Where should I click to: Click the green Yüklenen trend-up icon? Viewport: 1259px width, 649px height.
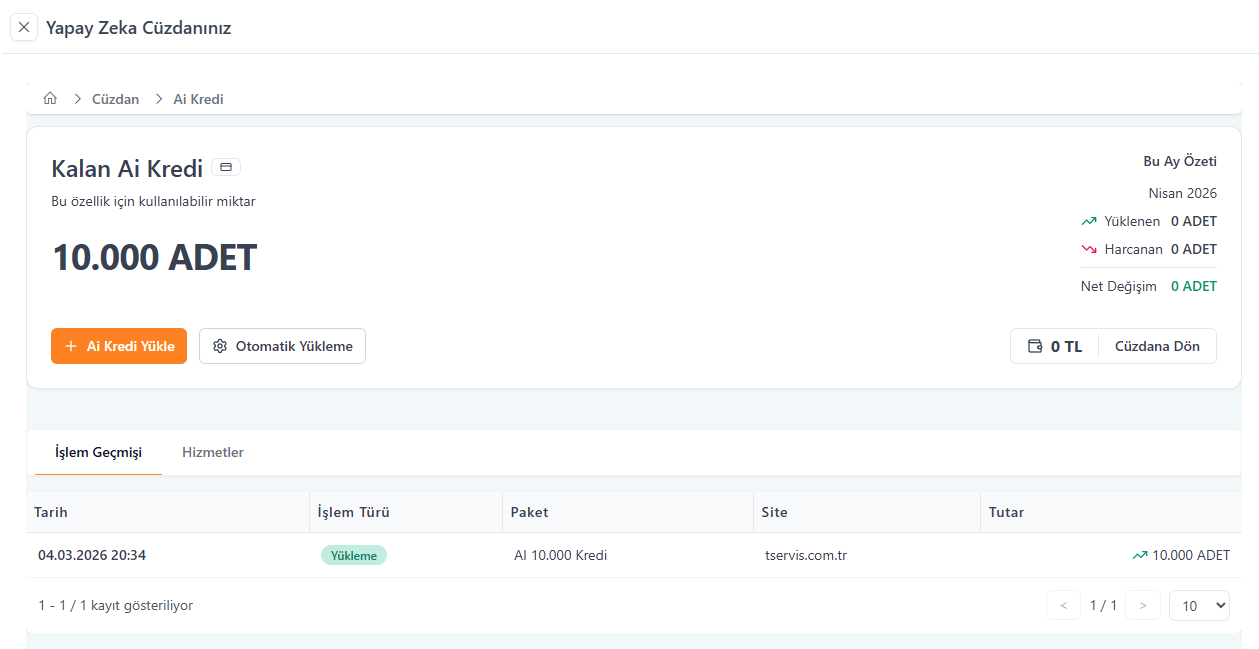pos(1089,221)
